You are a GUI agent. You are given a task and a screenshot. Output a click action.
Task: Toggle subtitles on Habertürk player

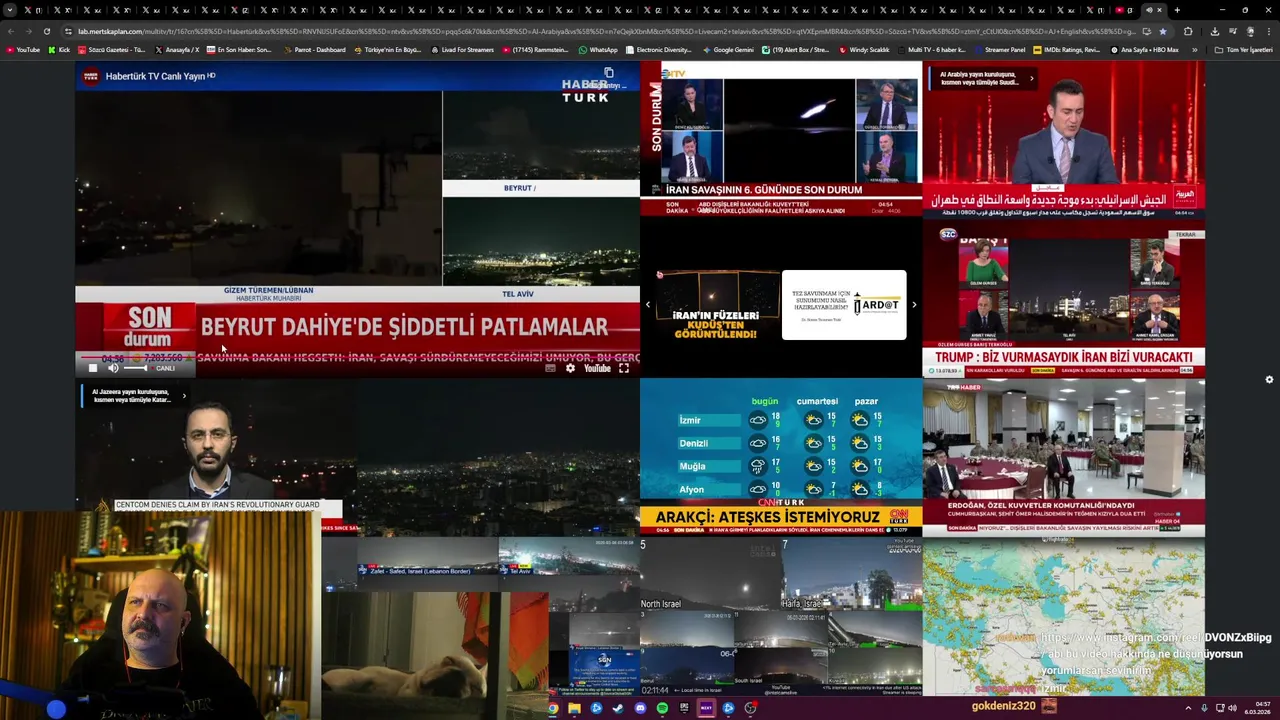[x=550, y=368]
